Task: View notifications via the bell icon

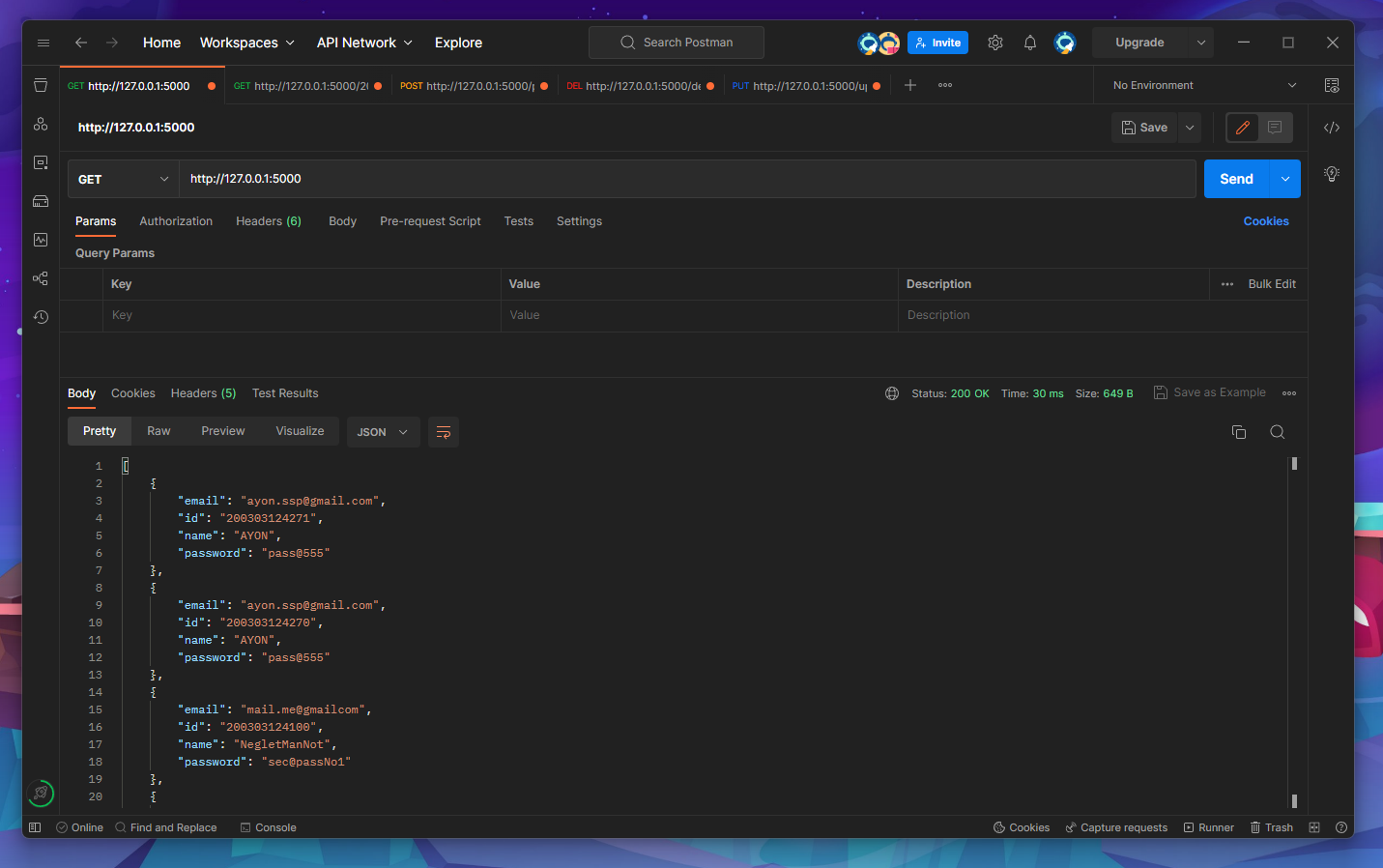Action: (x=1030, y=43)
